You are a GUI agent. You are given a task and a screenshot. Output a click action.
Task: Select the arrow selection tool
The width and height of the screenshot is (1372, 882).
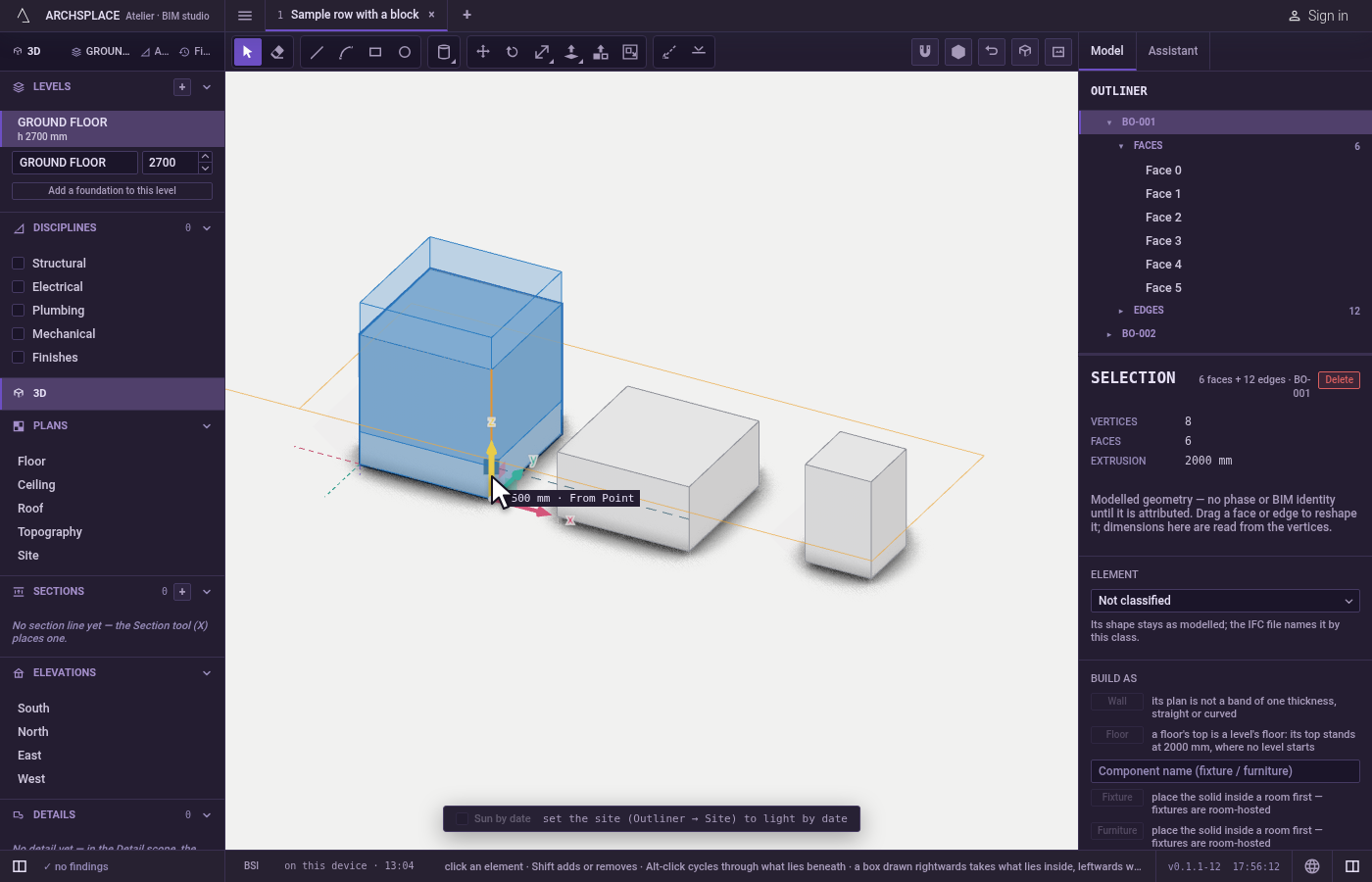pos(248,52)
